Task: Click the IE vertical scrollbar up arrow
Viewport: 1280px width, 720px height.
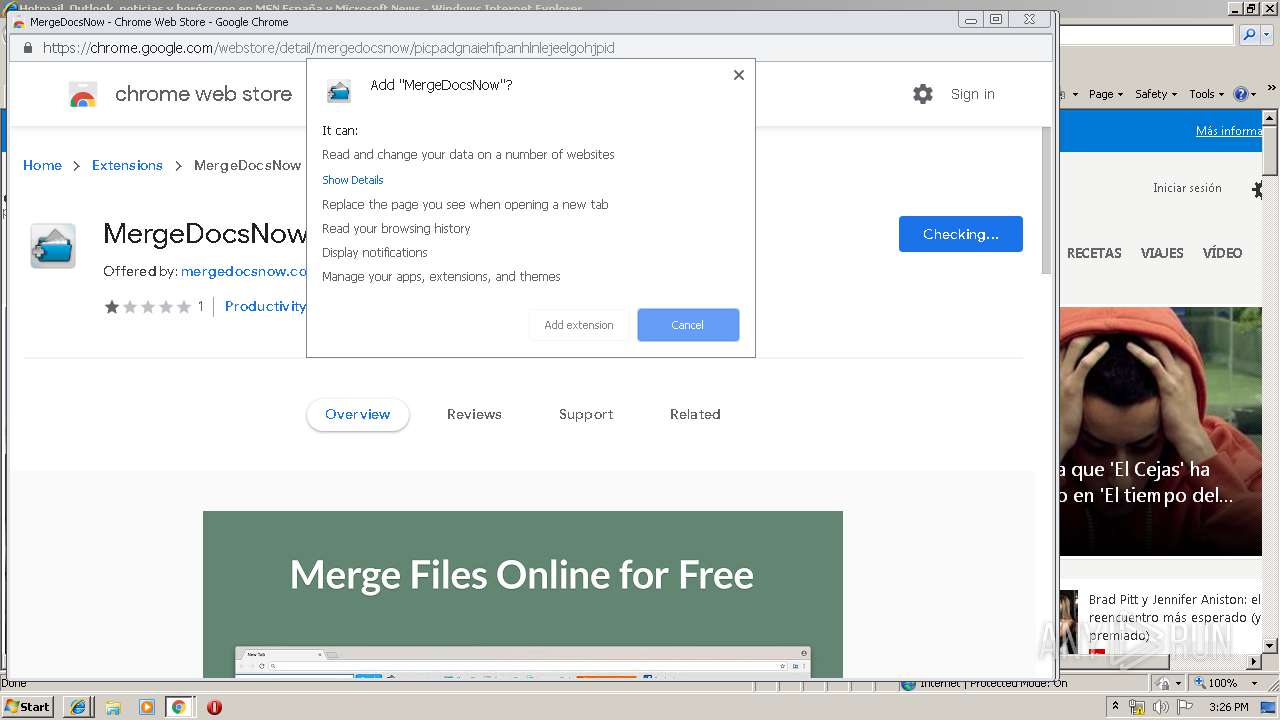Action: pyautogui.click(x=1271, y=118)
